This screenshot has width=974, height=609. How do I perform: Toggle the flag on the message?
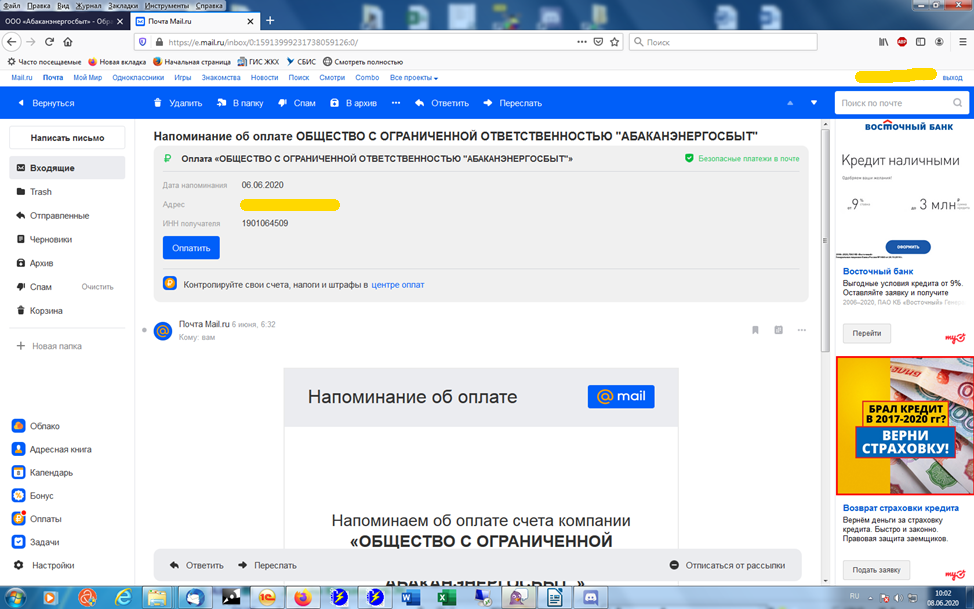[x=755, y=330]
